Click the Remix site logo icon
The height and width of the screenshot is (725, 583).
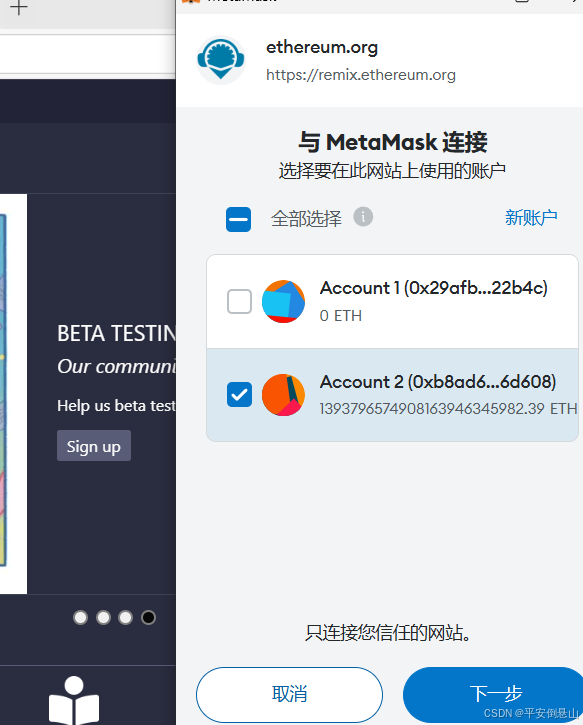[221, 60]
